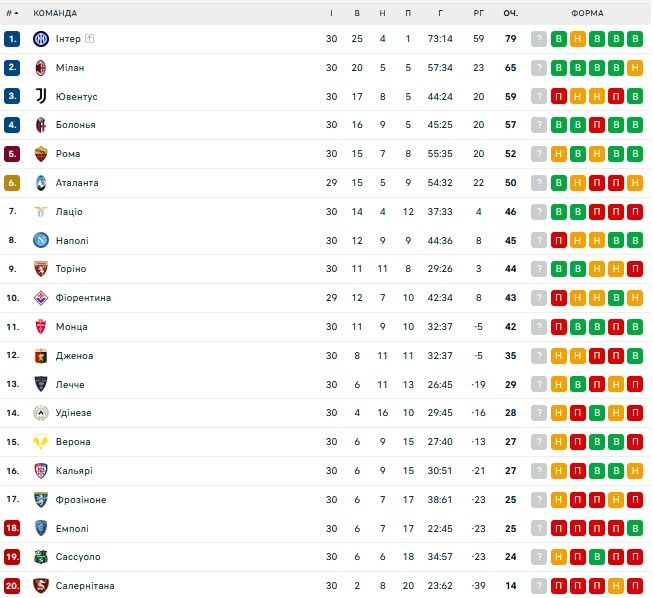Sort by the РГ goal difference header
The image size is (653, 598).
pyautogui.click(x=478, y=13)
